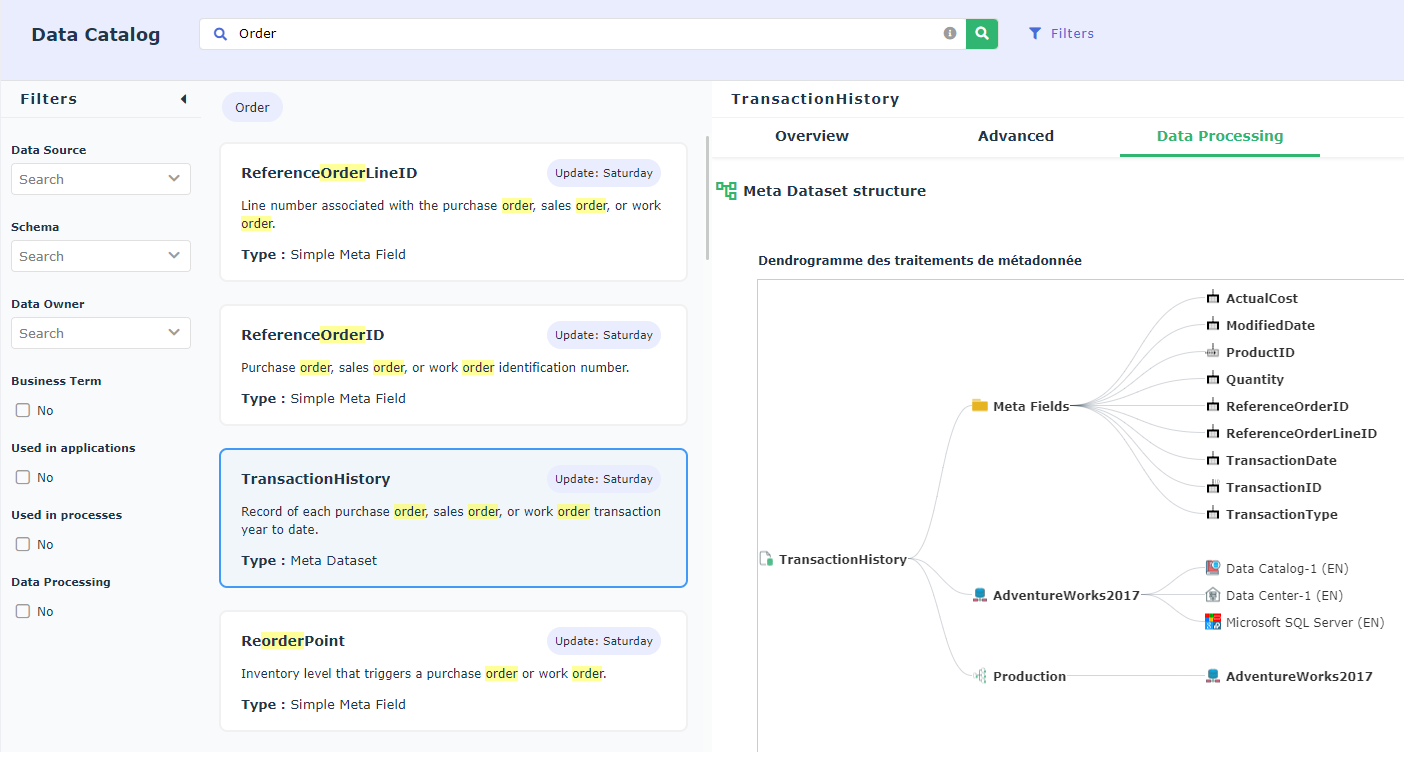Image resolution: width=1404 pixels, height=761 pixels.
Task: Click the Order search input field
Action: tap(580, 34)
